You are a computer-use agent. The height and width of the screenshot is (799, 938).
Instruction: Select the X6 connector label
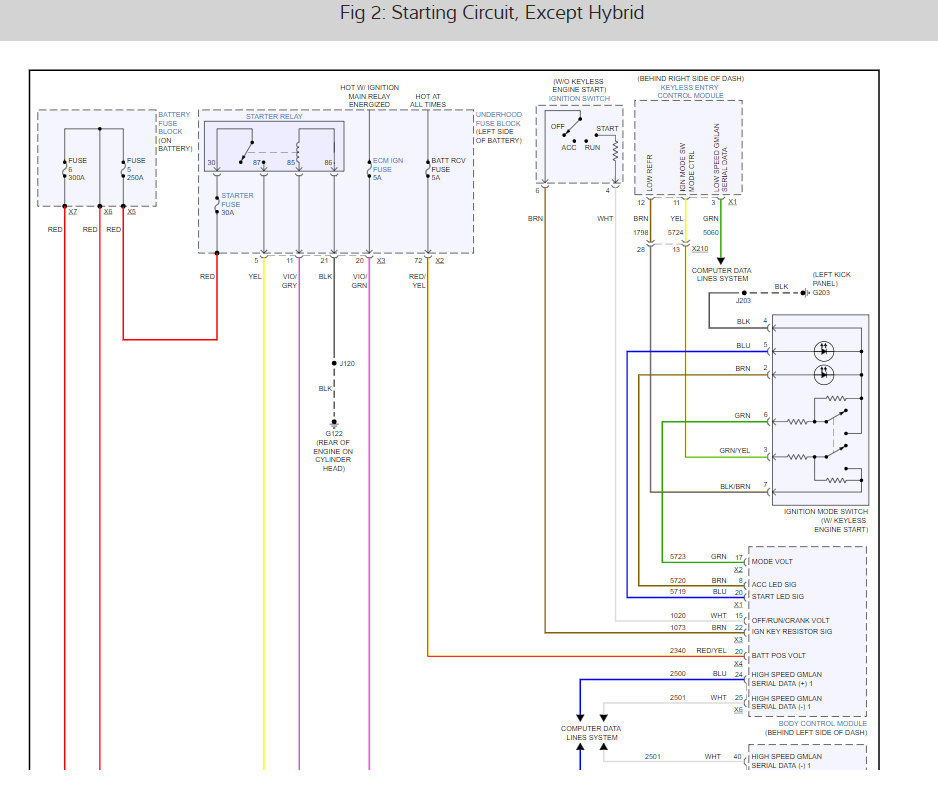pyautogui.click(x=108, y=212)
